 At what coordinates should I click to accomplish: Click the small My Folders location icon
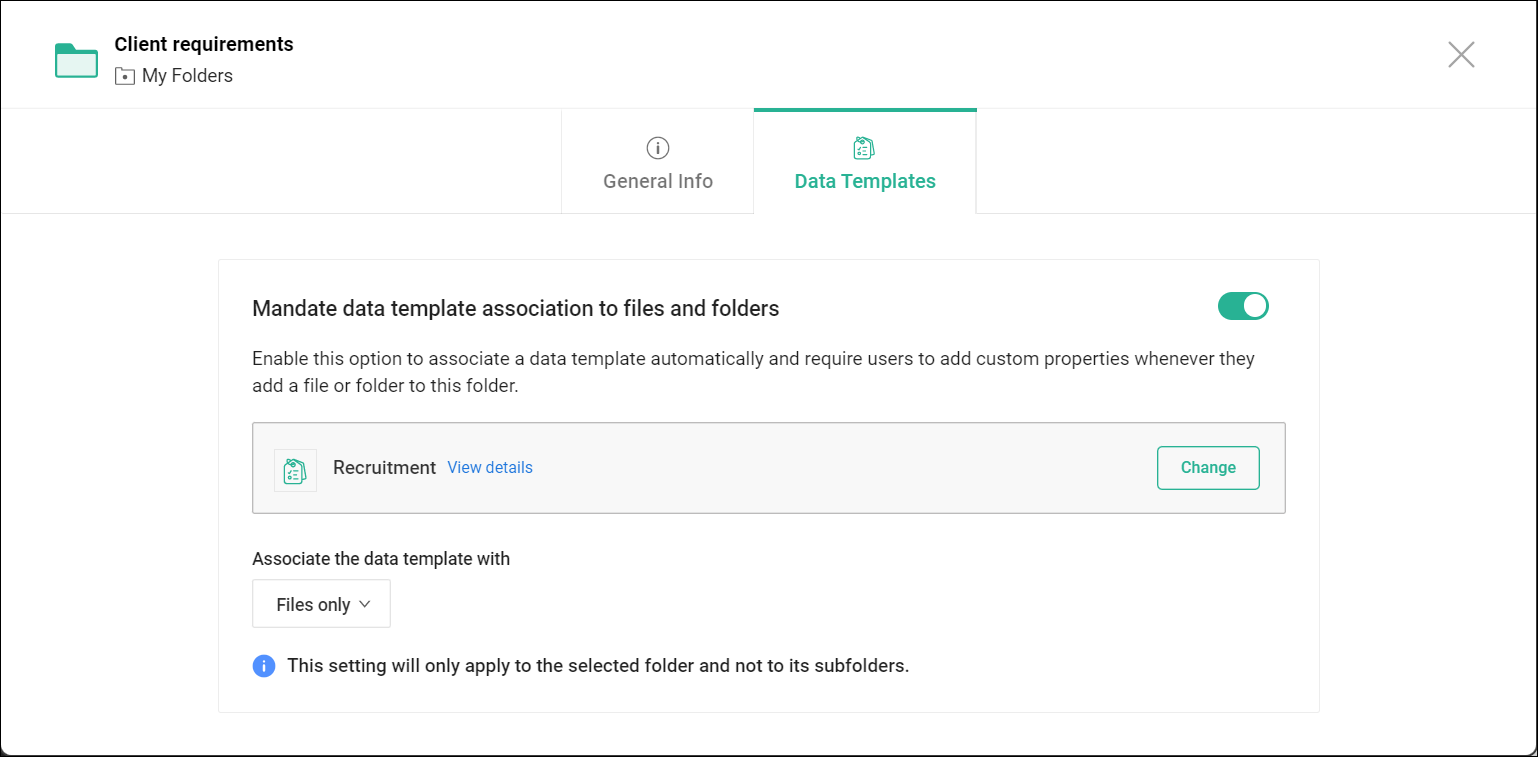point(125,76)
